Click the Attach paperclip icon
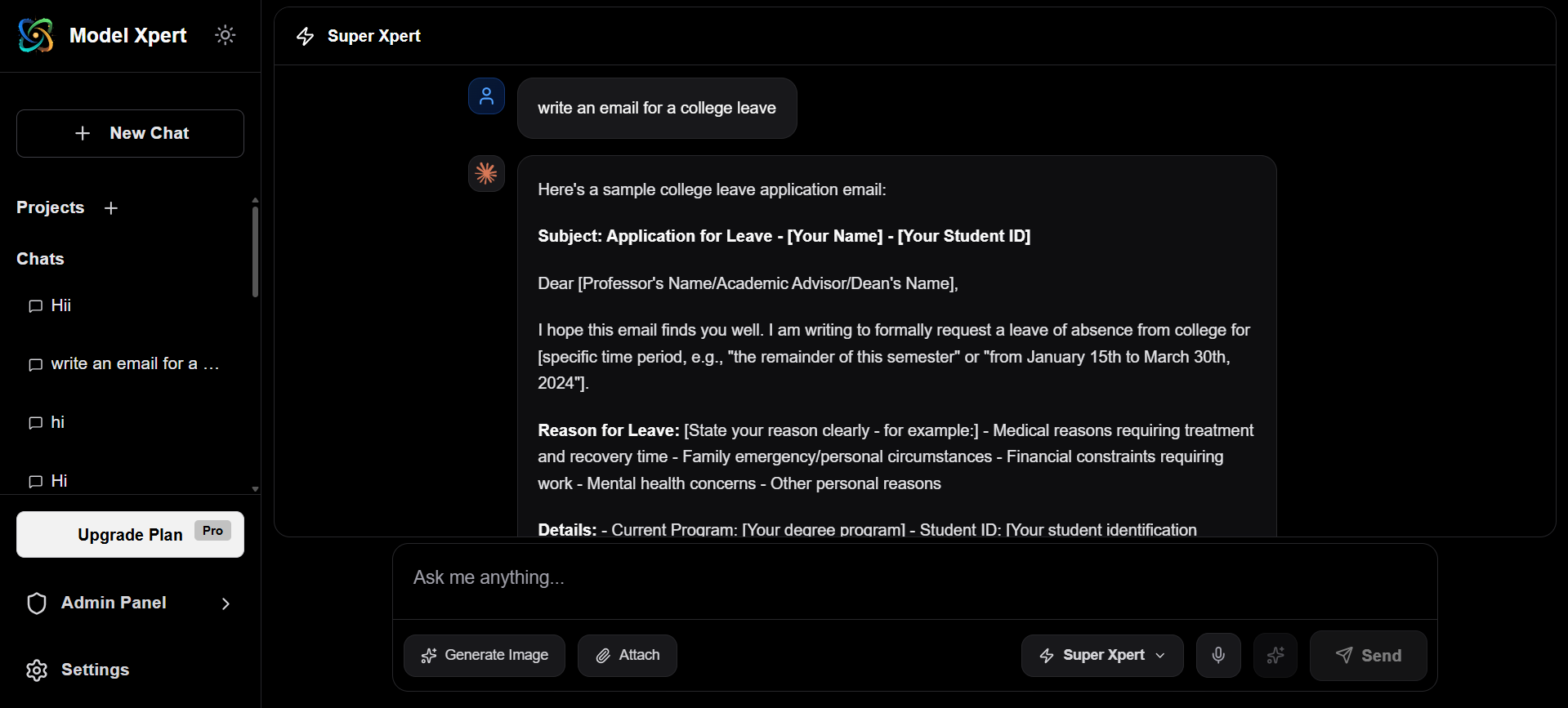 pos(605,655)
